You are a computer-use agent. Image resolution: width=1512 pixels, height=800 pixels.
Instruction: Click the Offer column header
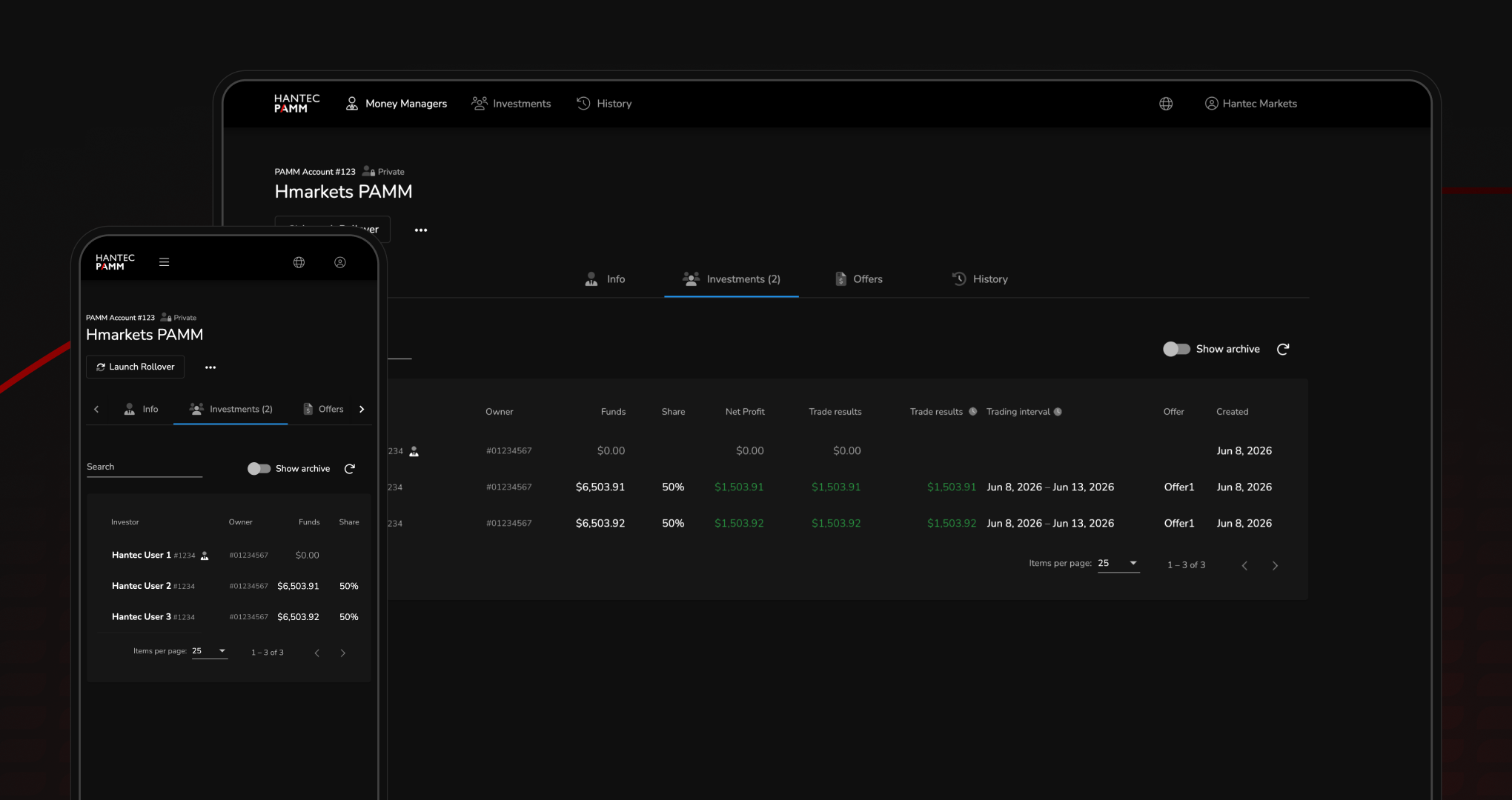click(1173, 412)
